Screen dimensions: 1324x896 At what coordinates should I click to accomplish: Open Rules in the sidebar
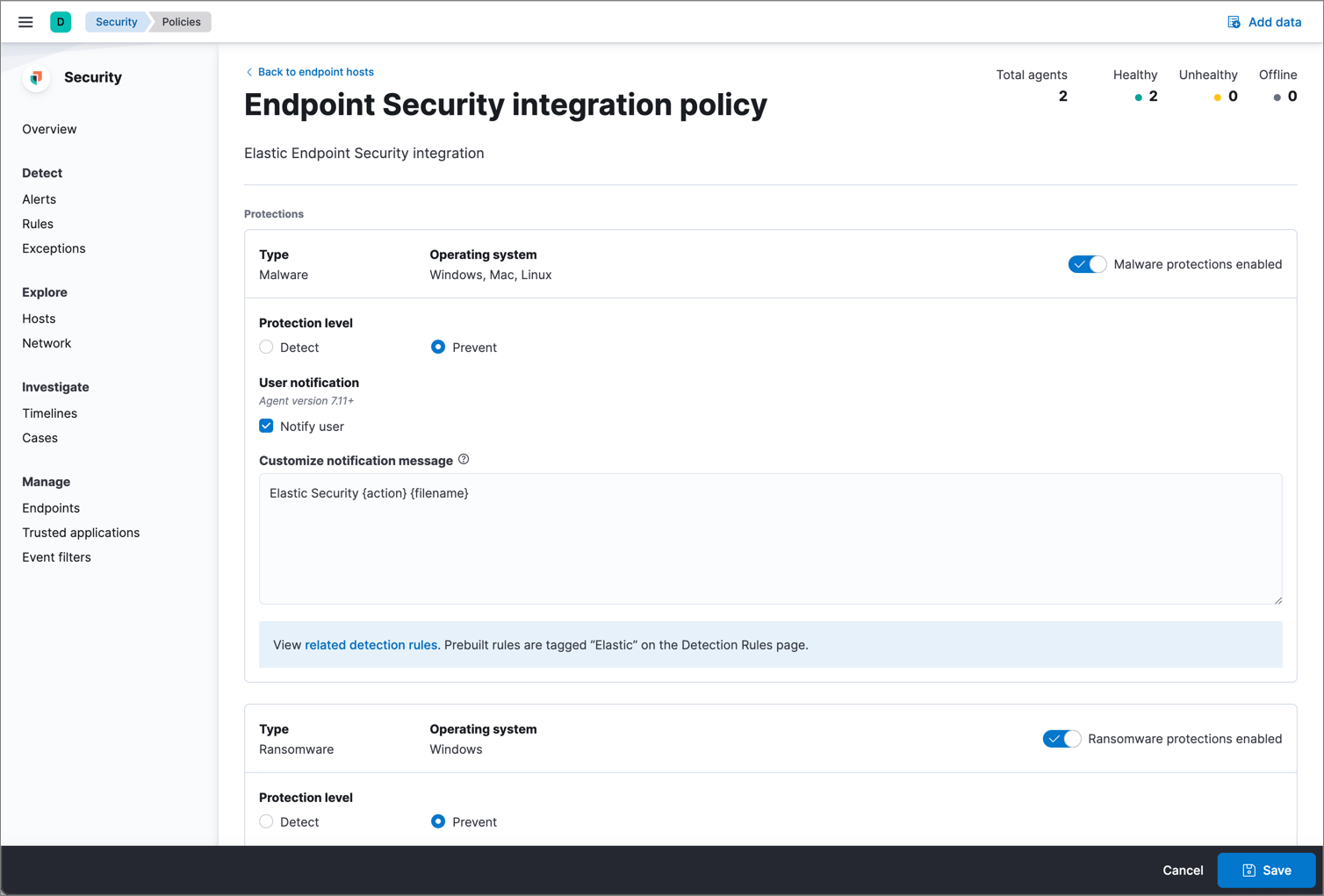pyautogui.click(x=38, y=224)
